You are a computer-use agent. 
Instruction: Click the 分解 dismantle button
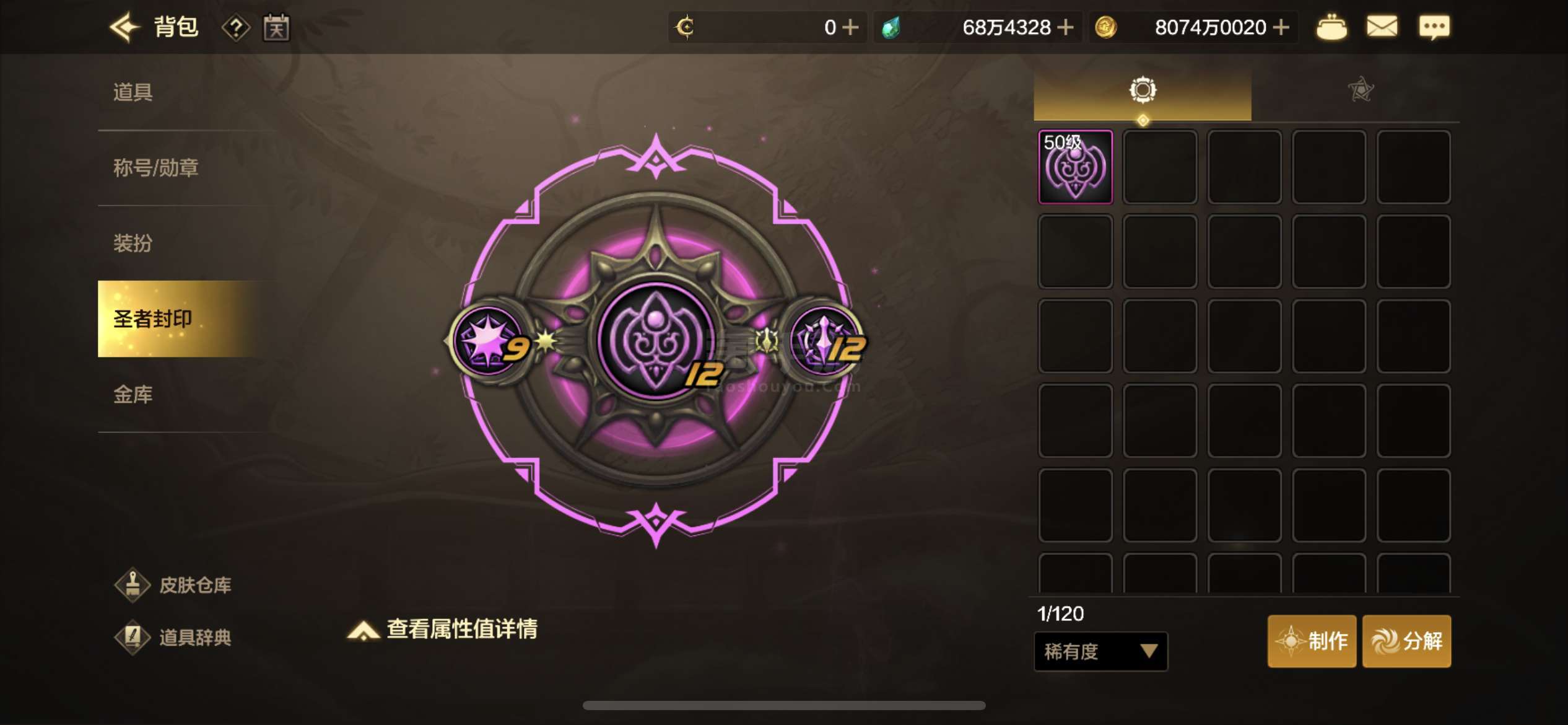pyautogui.click(x=1406, y=641)
